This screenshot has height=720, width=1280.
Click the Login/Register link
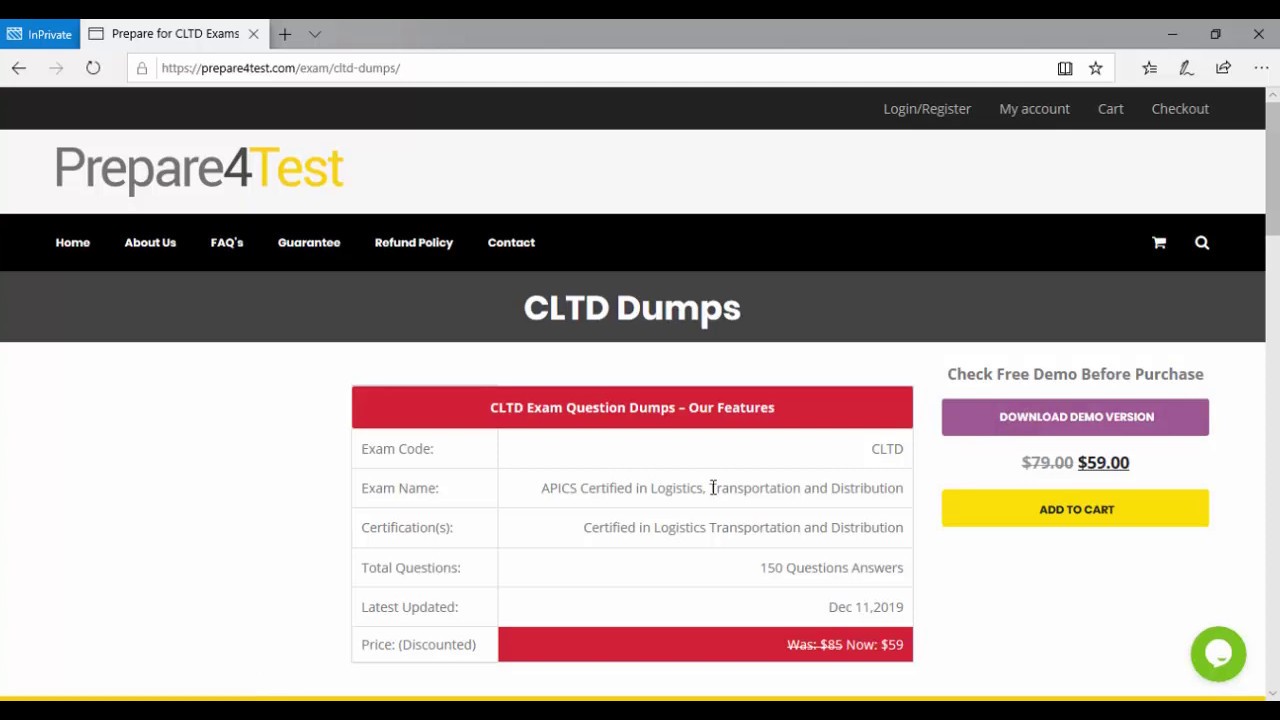click(927, 109)
